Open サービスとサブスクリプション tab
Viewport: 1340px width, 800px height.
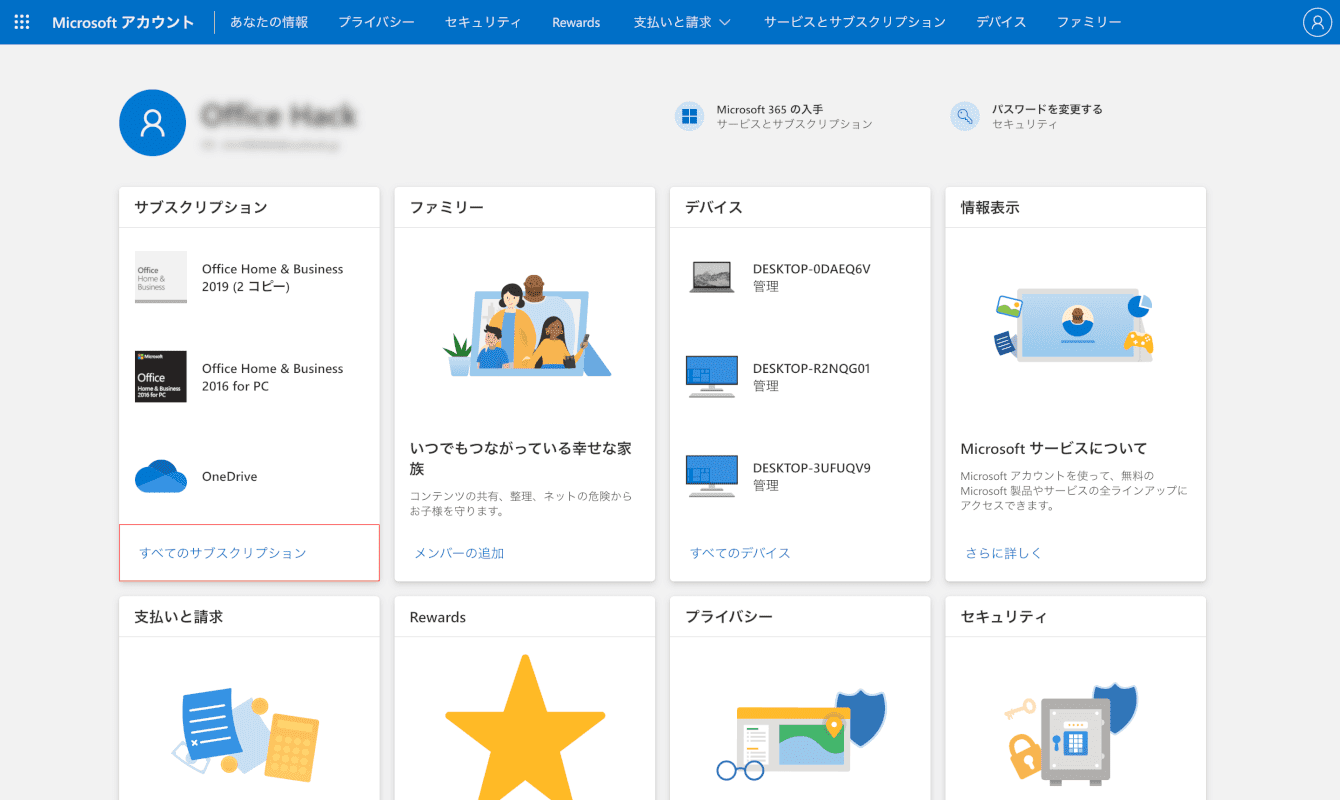coord(855,22)
